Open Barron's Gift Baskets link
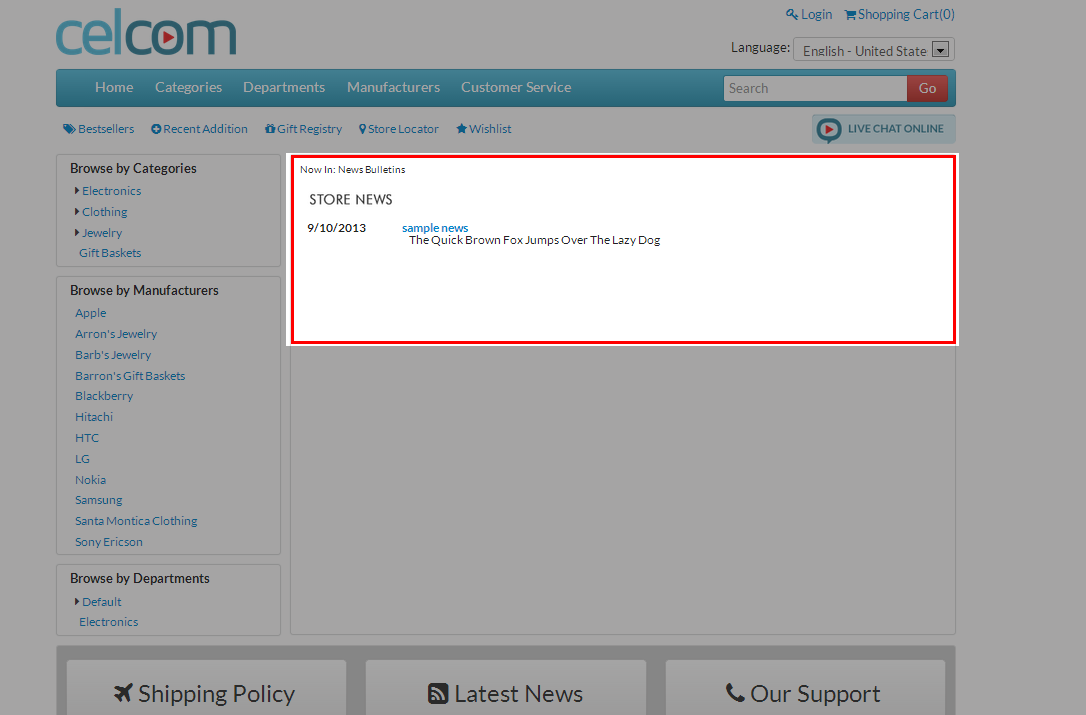Screen dimensions: 1086x715 (130, 376)
